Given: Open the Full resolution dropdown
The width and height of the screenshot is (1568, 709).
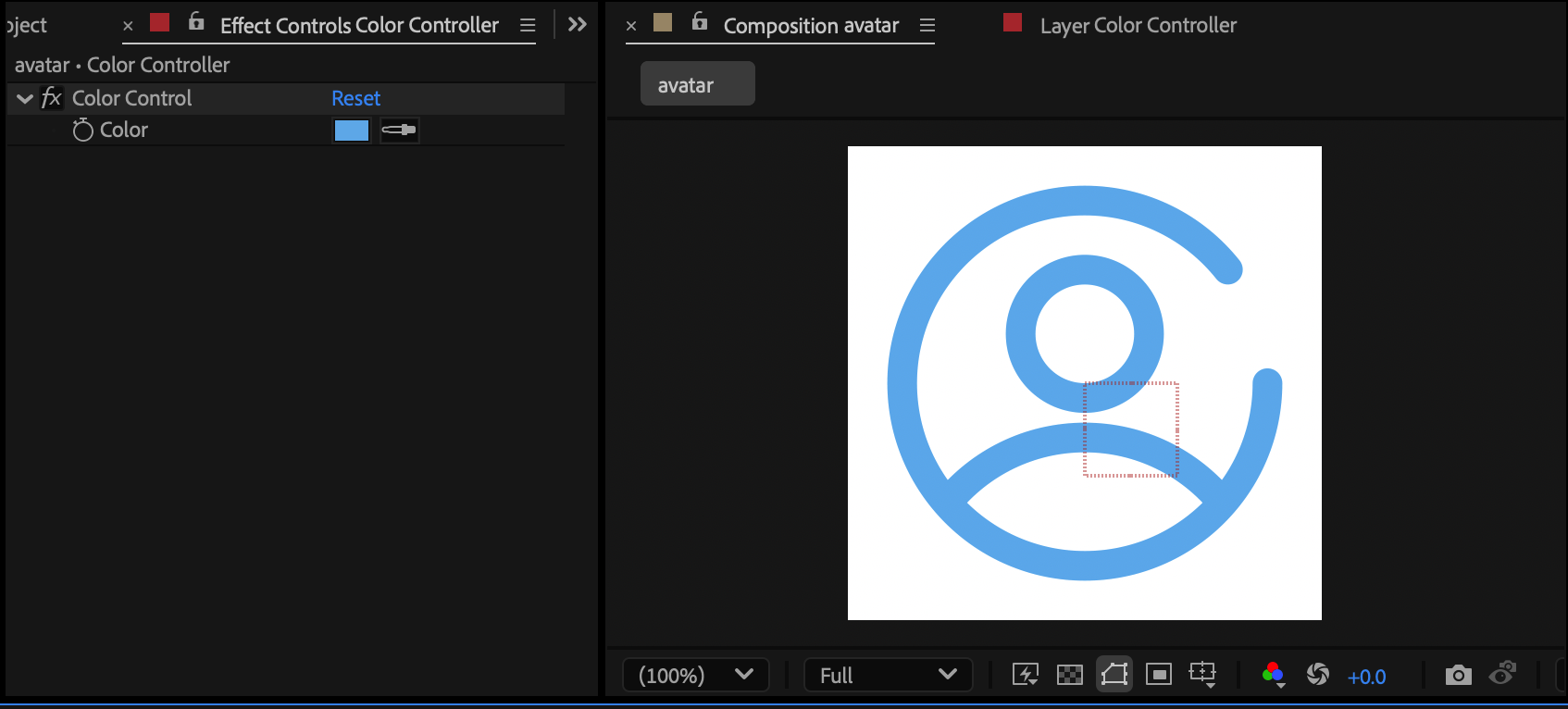Looking at the screenshot, I should [888, 675].
